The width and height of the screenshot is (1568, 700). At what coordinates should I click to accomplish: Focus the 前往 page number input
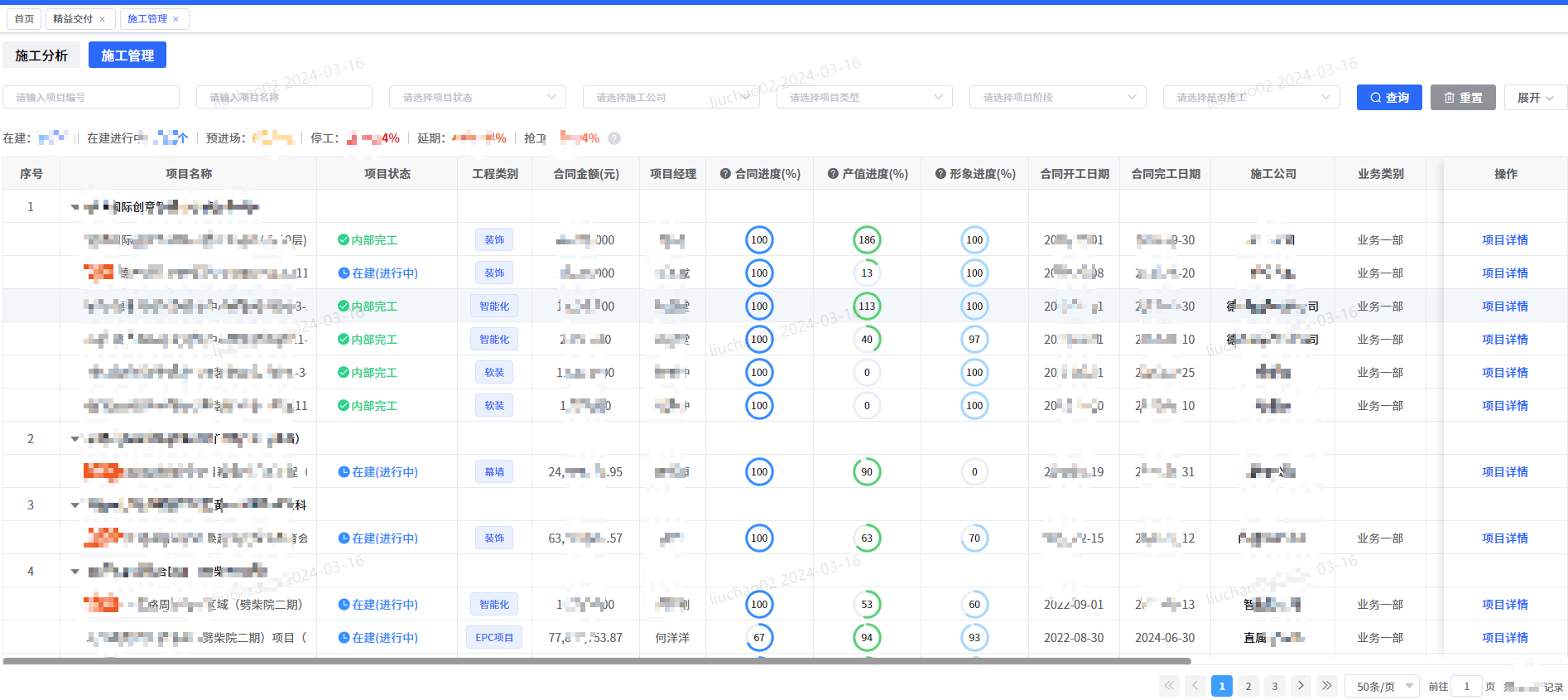pyautogui.click(x=1466, y=686)
